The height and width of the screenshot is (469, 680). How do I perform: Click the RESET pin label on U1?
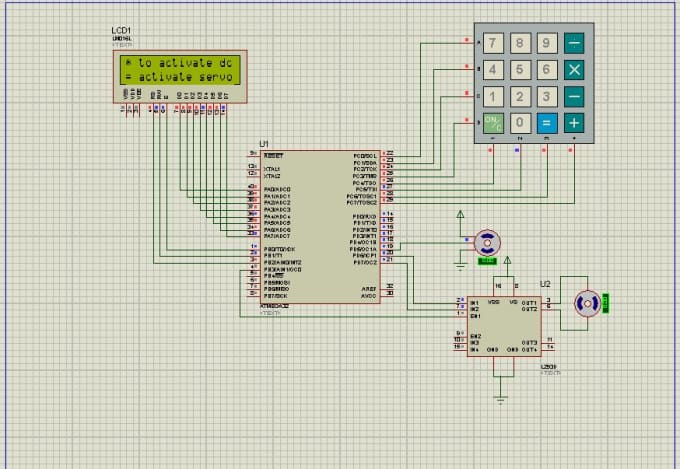coord(274,155)
